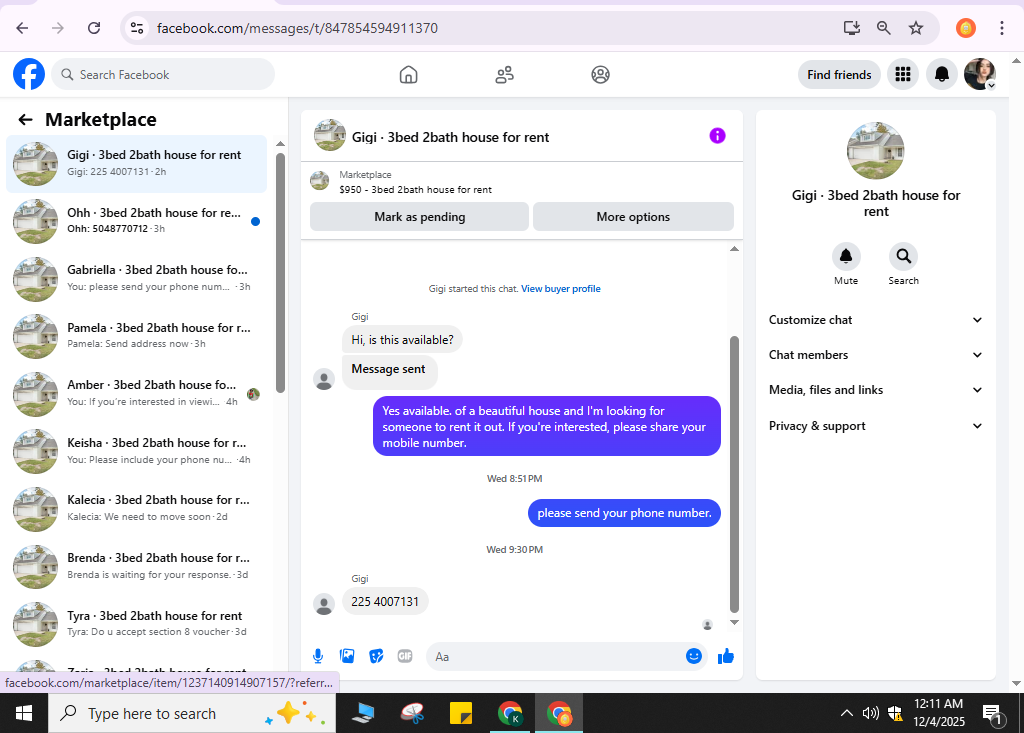Click the back arrow beside Marketplace heading
1024x733 pixels.
point(25,120)
